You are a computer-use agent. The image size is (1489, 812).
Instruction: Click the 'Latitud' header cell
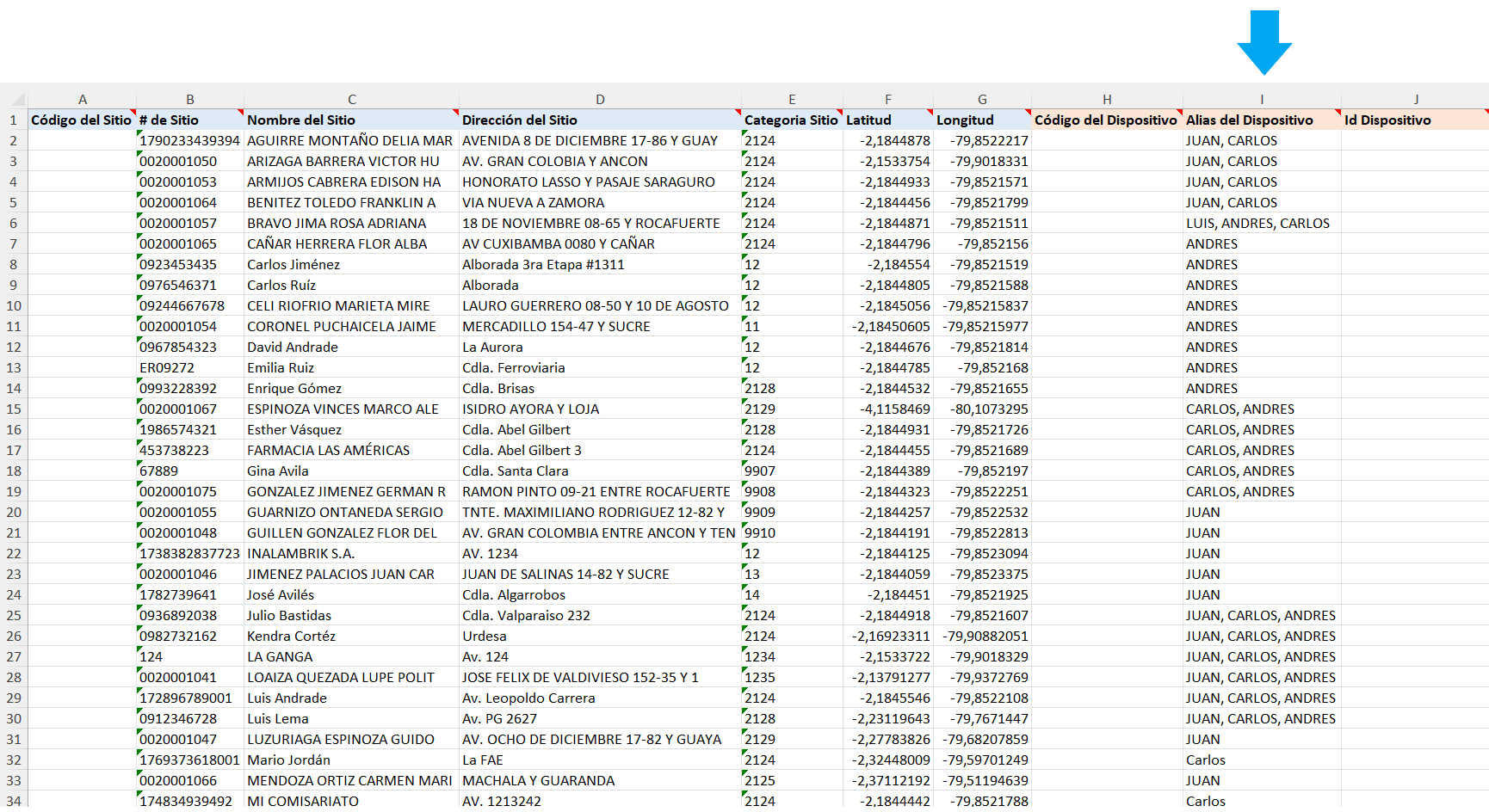point(888,120)
